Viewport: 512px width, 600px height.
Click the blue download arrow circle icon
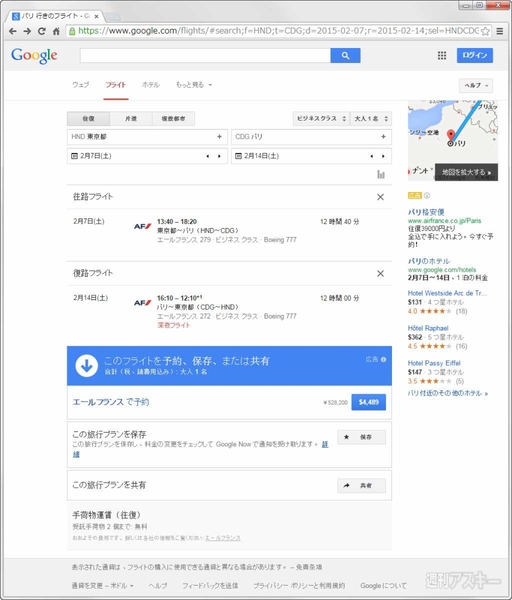pyautogui.click(x=86, y=366)
